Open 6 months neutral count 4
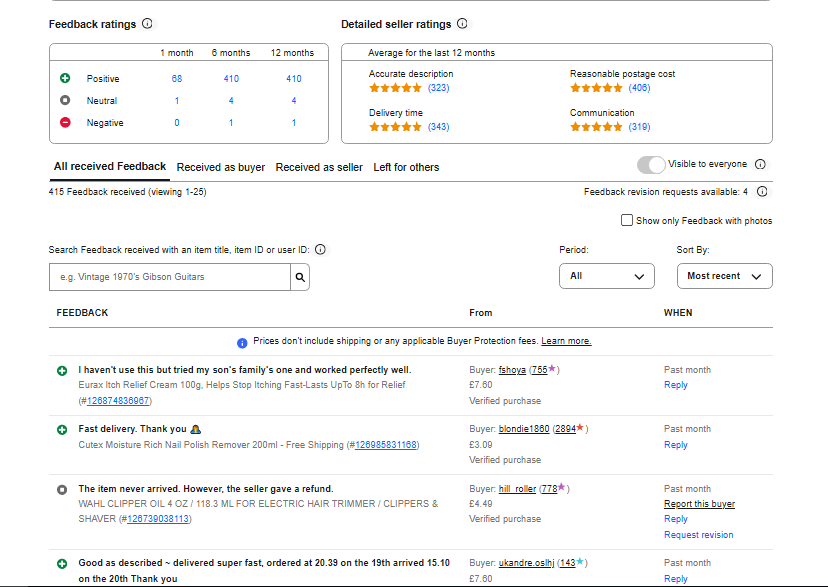This screenshot has width=828, height=587. 231,101
